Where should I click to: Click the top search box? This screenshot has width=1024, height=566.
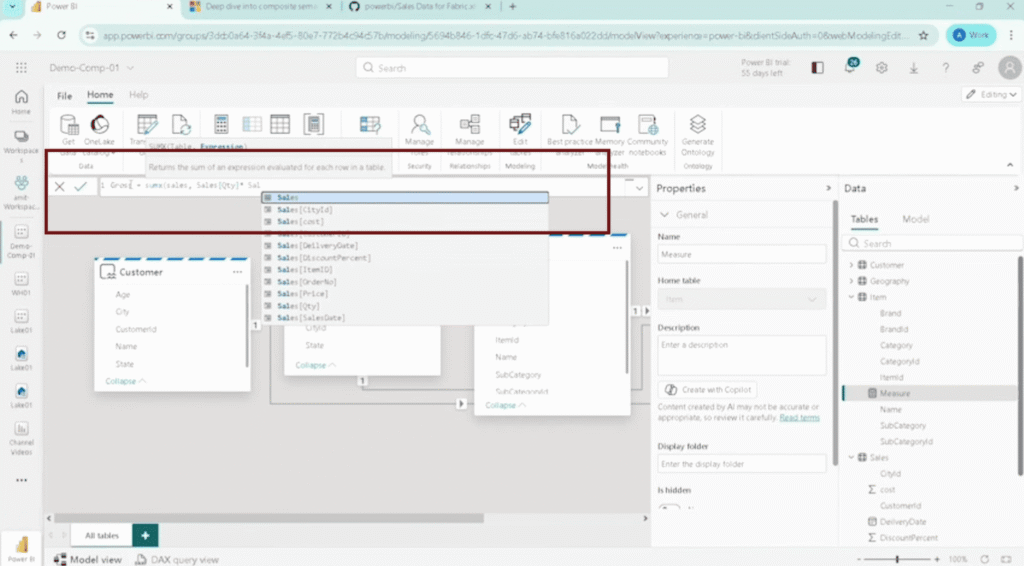click(512, 68)
